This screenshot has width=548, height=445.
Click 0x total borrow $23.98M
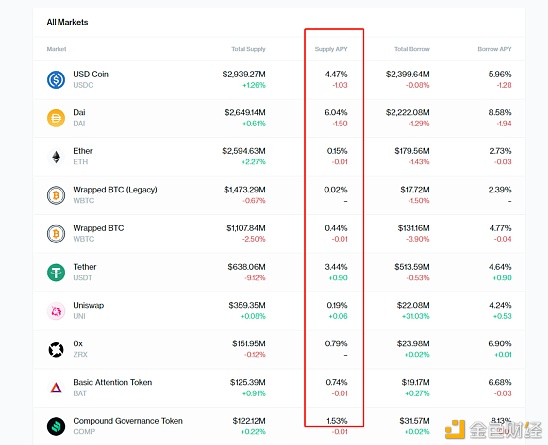[413, 344]
